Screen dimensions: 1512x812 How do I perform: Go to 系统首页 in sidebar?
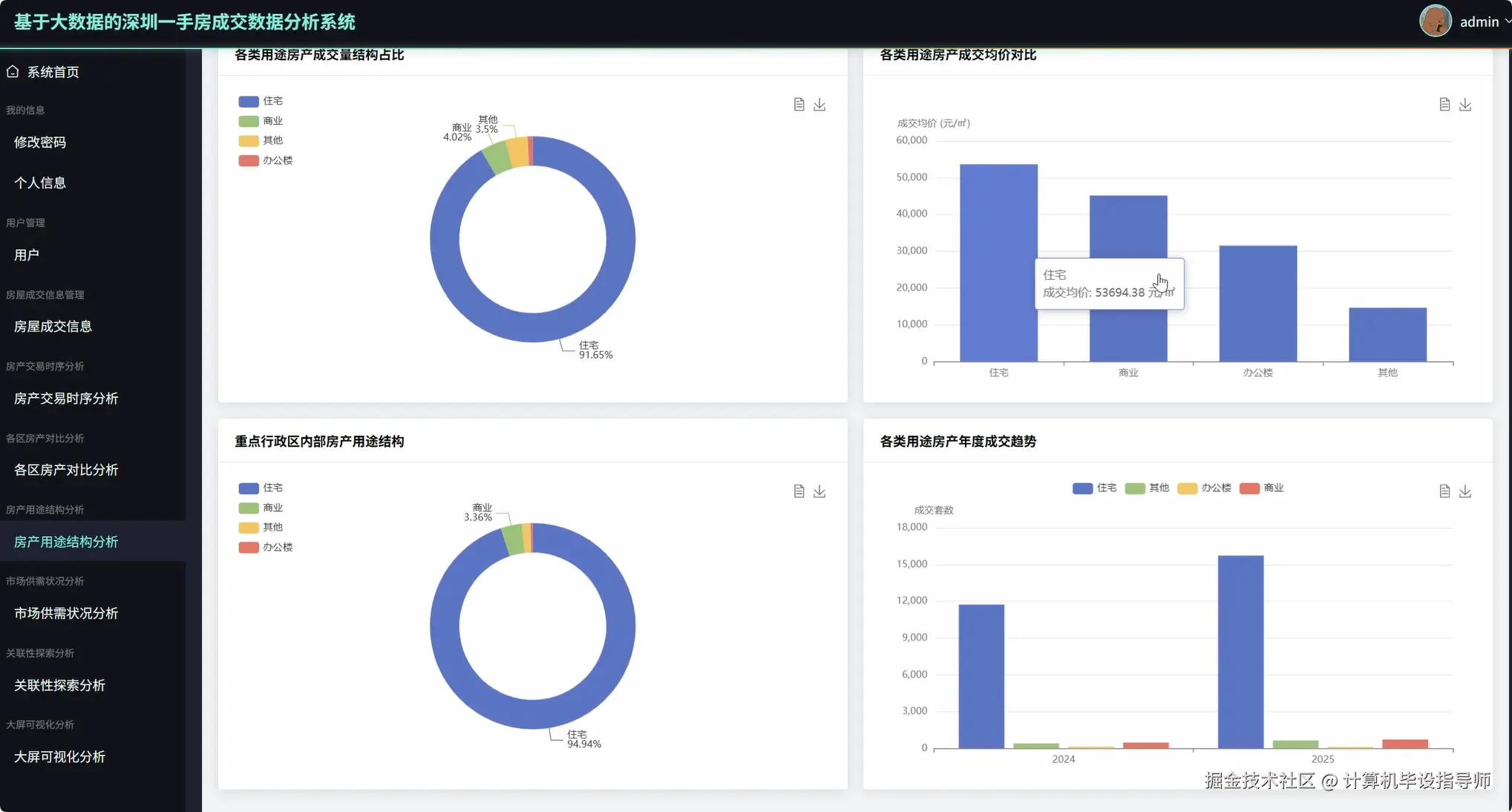click(53, 72)
